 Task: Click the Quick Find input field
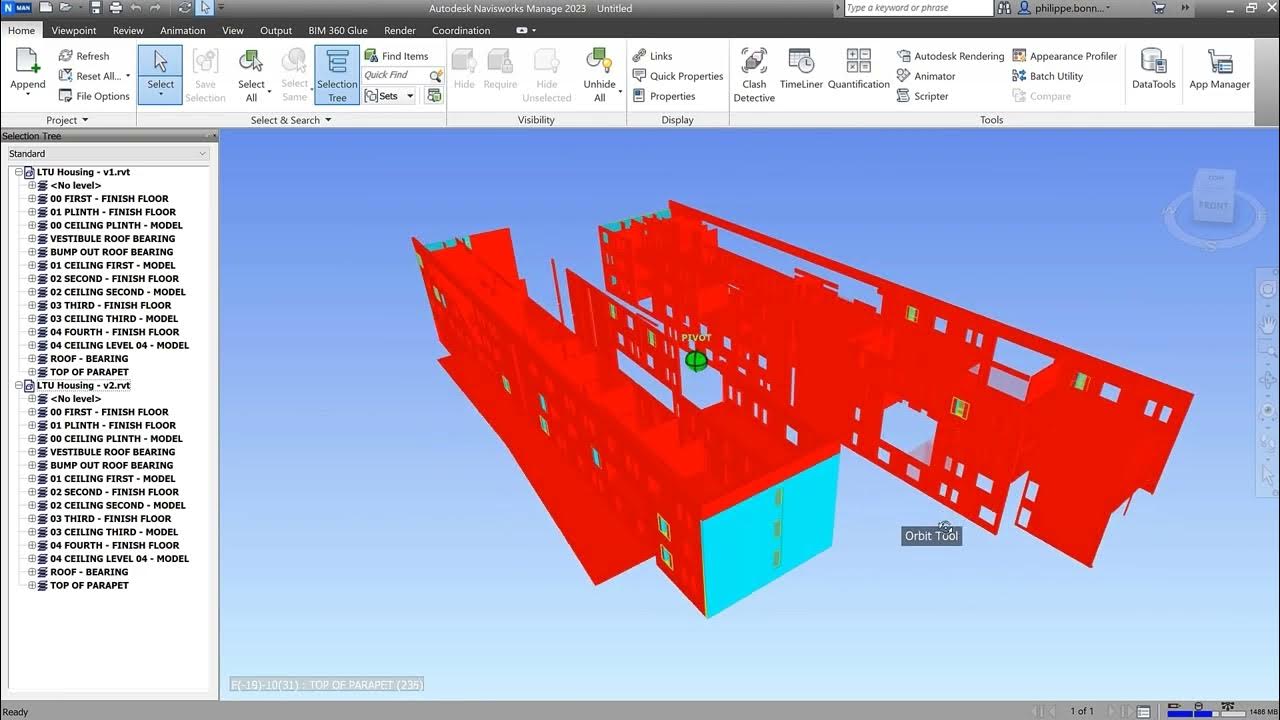[x=395, y=76]
